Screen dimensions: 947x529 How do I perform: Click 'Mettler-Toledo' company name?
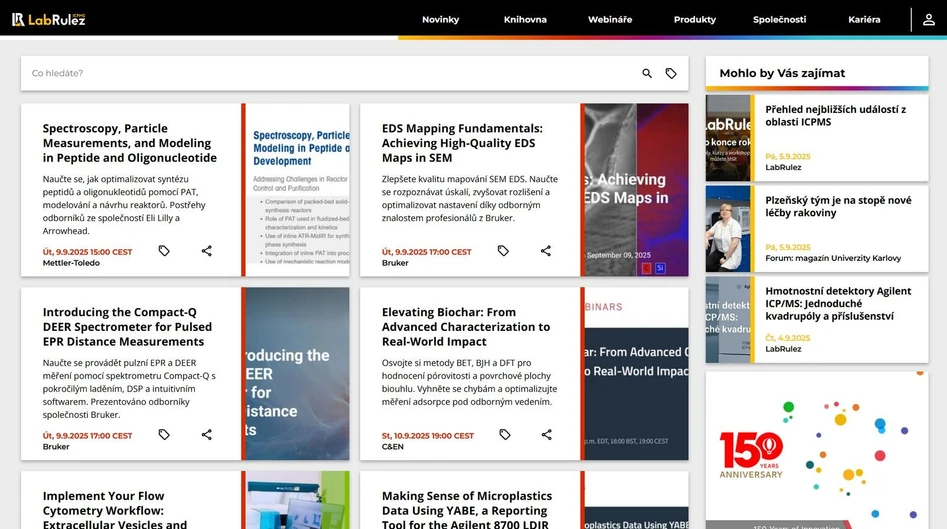pyautogui.click(x=71, y=263)
